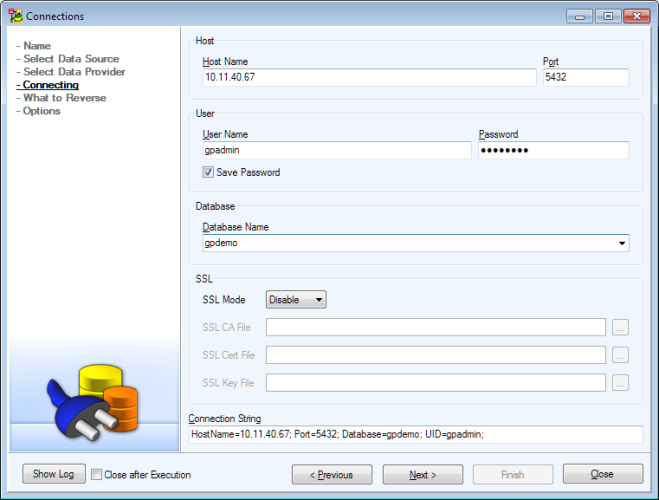659x500 pixels.
Task: Click the Host Name input field
Action: 369,77
